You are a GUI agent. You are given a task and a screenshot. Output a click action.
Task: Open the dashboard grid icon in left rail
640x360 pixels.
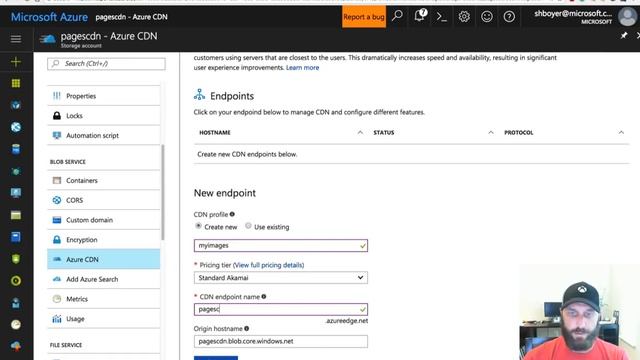[x=16, y=83]
